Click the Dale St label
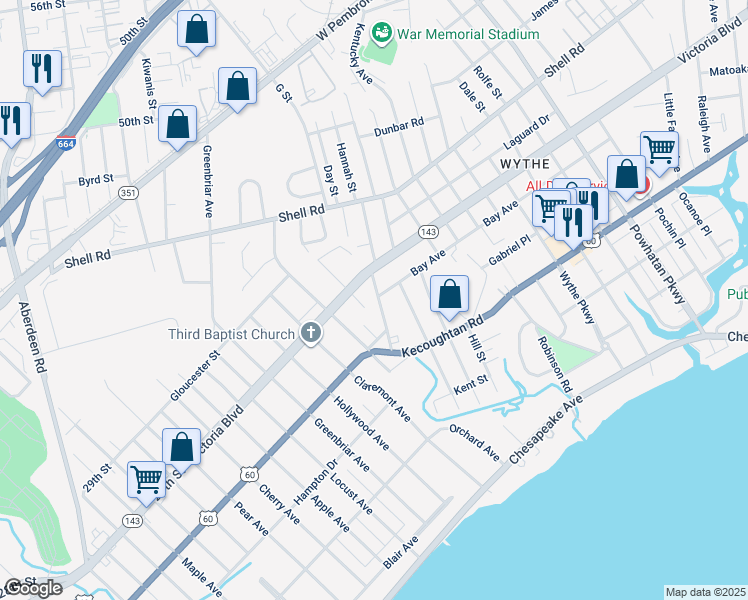The width and height of the screenshot is (748, 600). (472, 97)
